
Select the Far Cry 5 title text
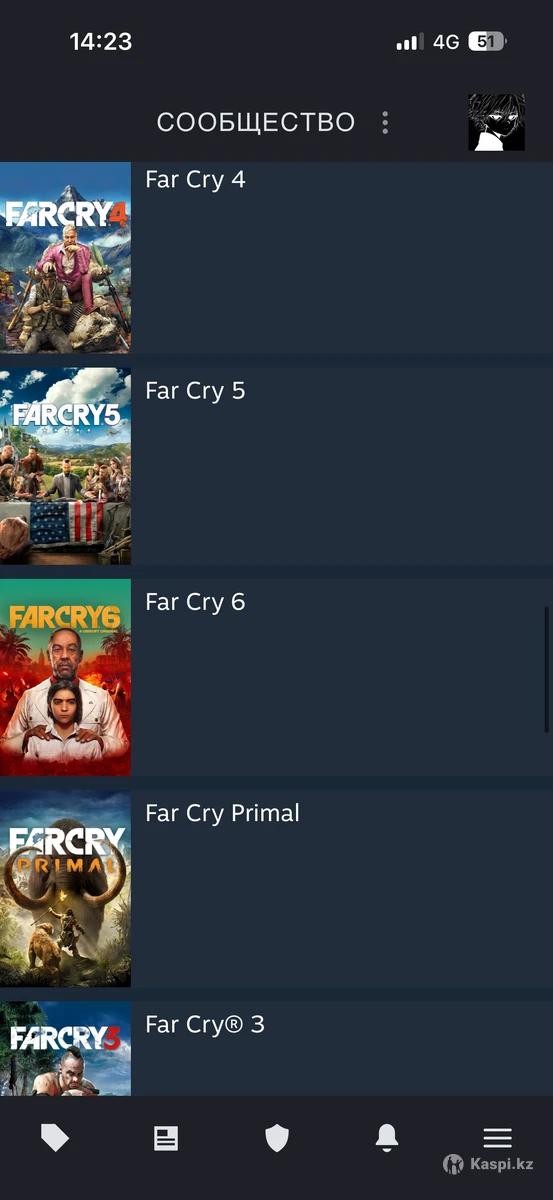[195, 391]
